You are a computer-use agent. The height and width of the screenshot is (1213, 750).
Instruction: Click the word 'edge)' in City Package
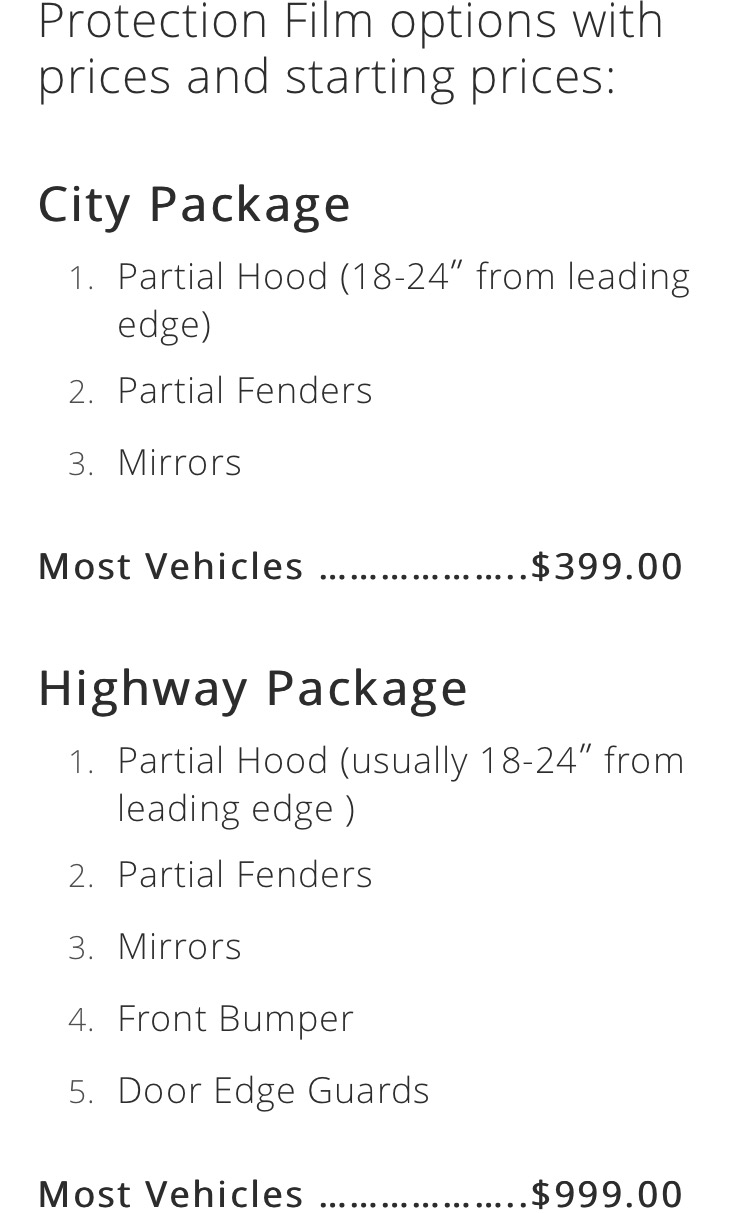(x=164, y=325)
